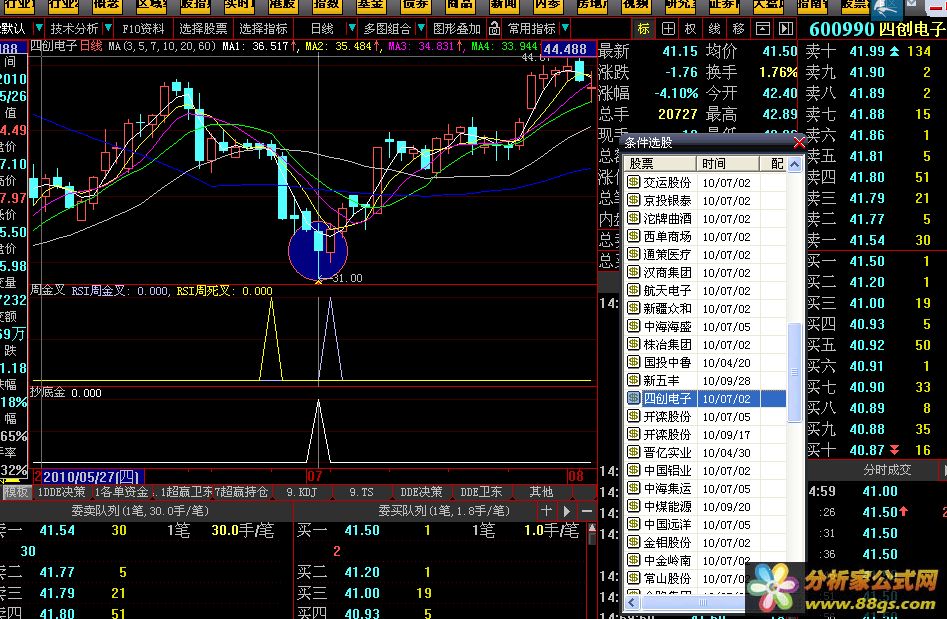Image resolution: width=947 pixels, height=619 pixels.
Task: Open the dropdown arrow beside 技术分析
Action: tap(108, 28)
